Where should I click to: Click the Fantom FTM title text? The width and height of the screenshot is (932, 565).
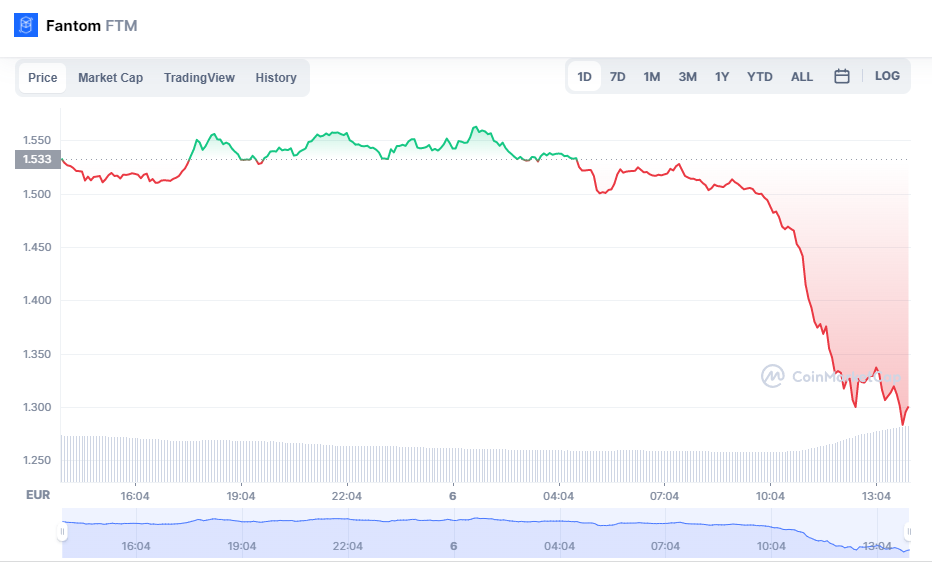click(x=92, y=26)
